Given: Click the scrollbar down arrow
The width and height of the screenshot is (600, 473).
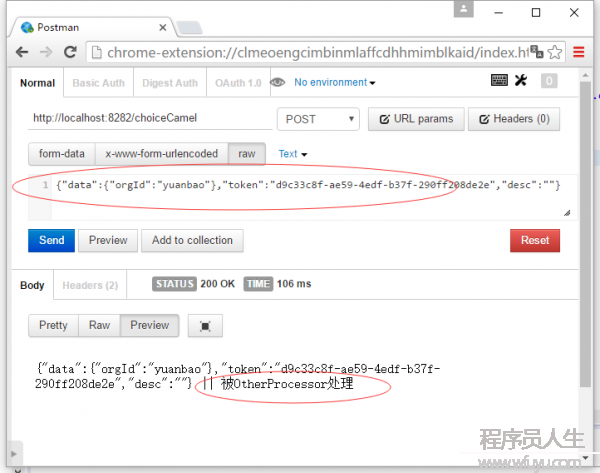Looking at the screenshot, I should pyautogui.click(x=585, y=457).
